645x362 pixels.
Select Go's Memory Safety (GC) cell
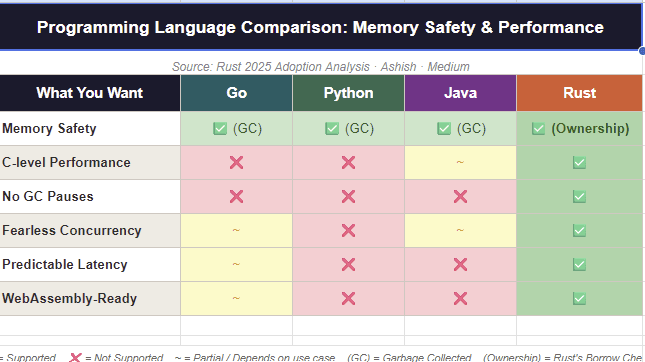pos(237,128)
